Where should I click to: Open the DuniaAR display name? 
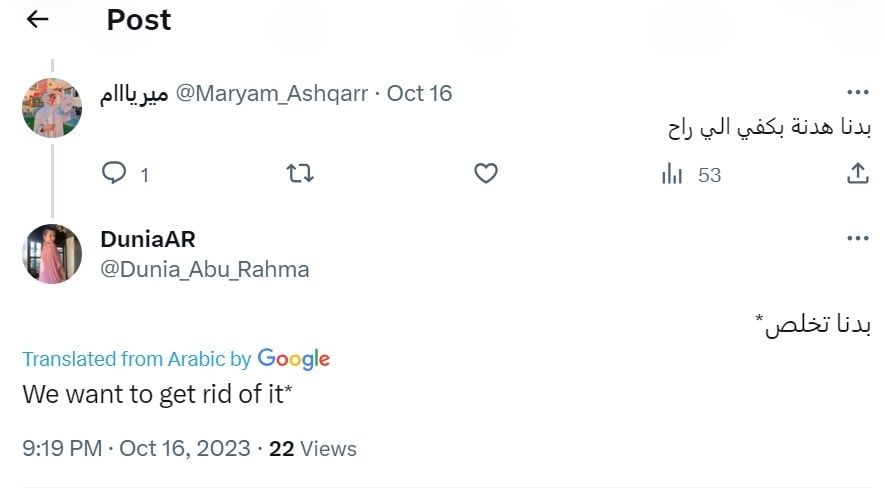pos(148,239)
